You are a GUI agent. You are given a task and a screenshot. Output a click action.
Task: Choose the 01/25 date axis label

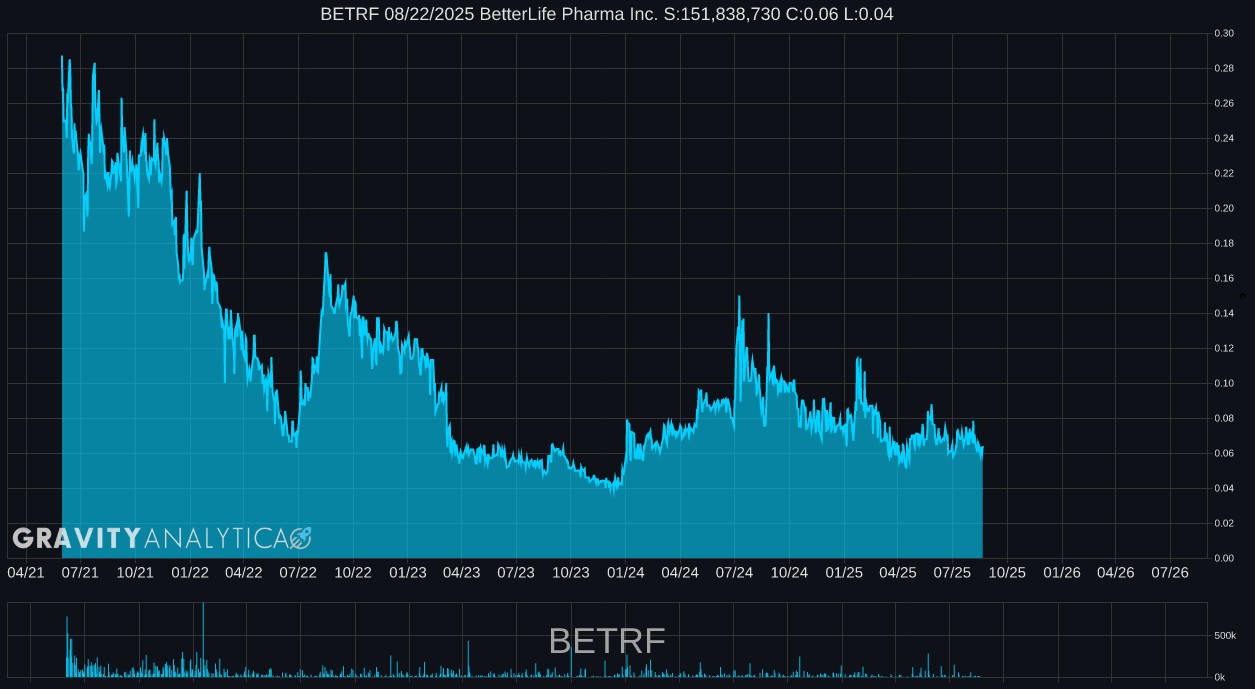pos(844,573)
